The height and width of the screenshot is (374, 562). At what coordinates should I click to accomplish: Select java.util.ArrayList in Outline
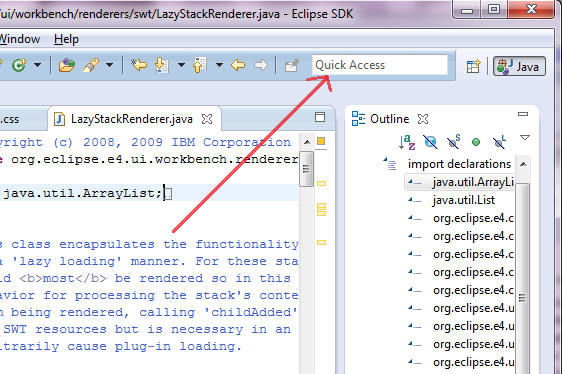point(473,182)
